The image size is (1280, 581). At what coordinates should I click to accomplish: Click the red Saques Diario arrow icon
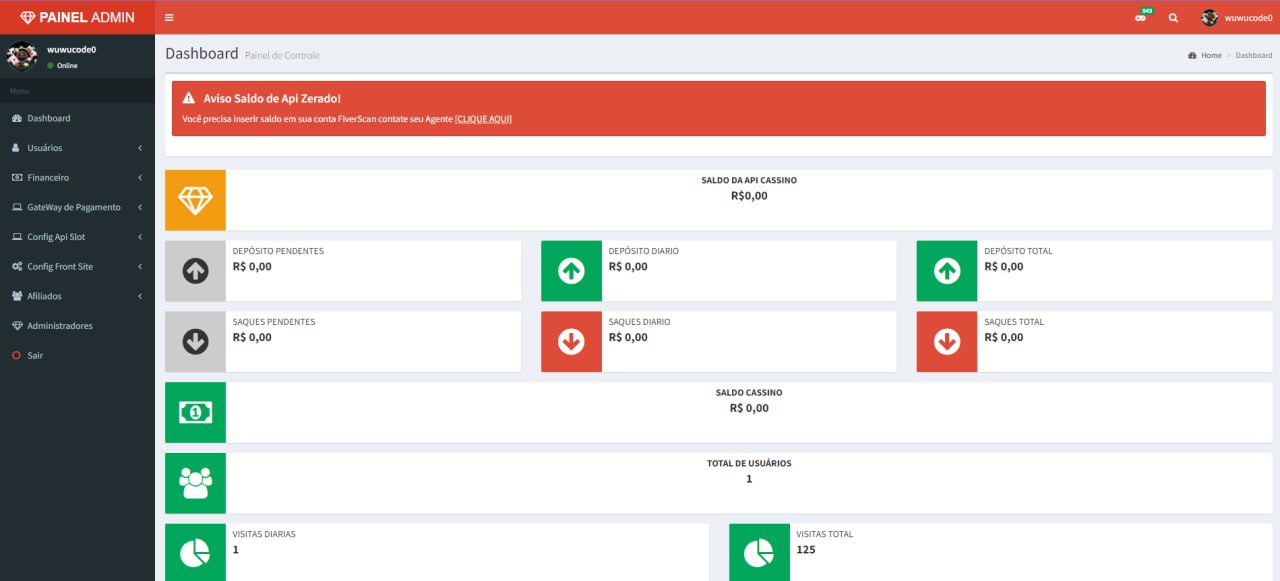pos(571,342)
